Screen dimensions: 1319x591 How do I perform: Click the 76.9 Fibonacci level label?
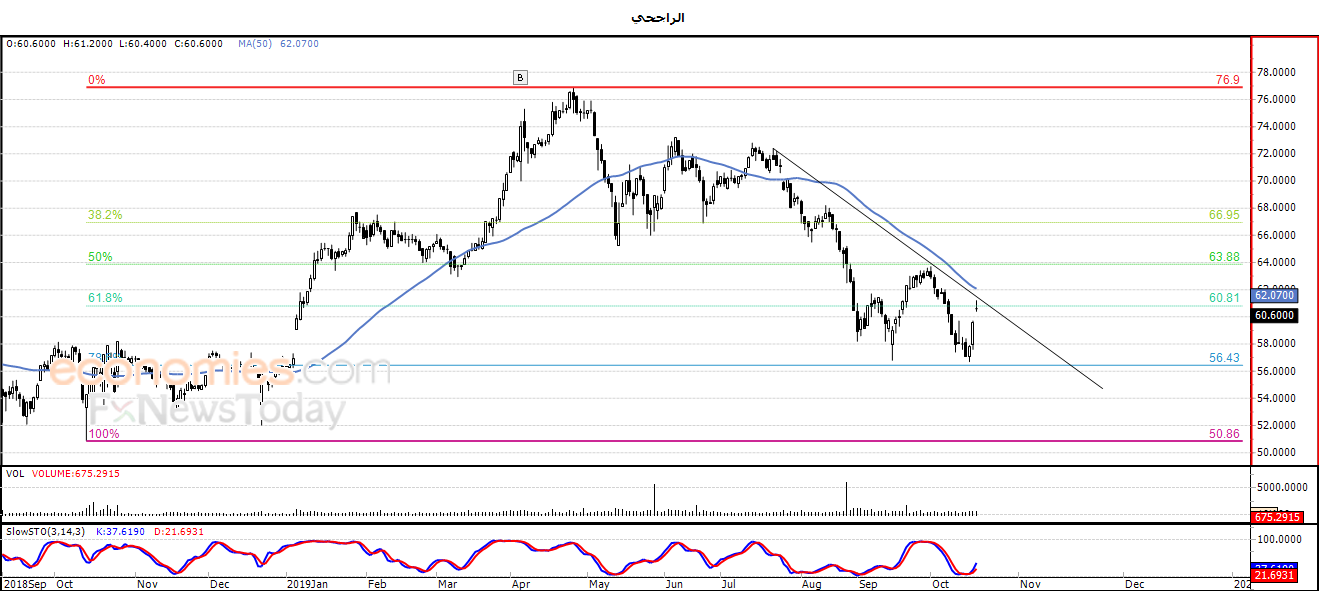[1228, 80]
